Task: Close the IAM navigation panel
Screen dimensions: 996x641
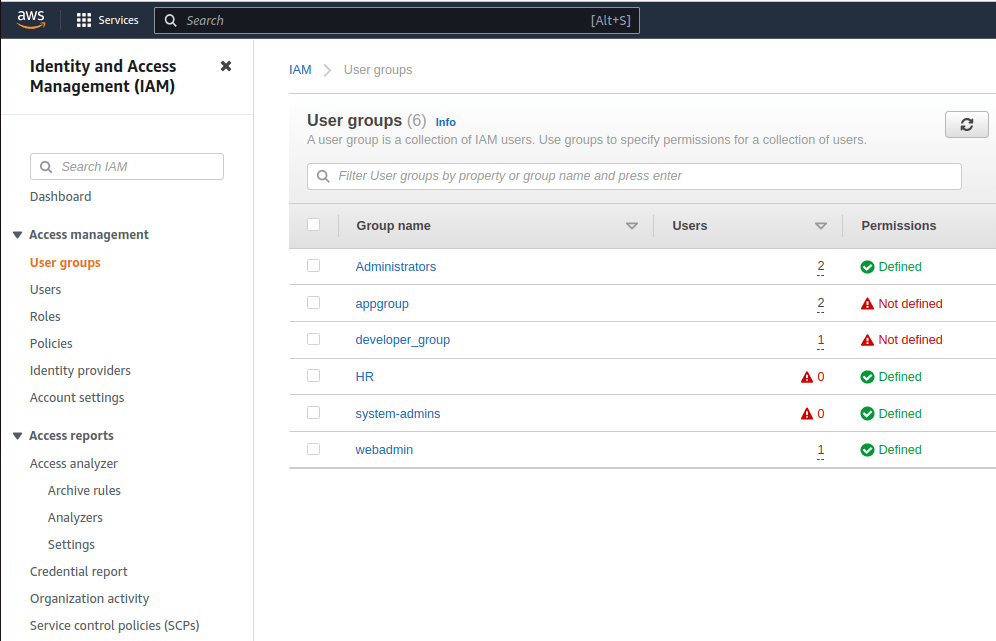Action: coord(225,66)
